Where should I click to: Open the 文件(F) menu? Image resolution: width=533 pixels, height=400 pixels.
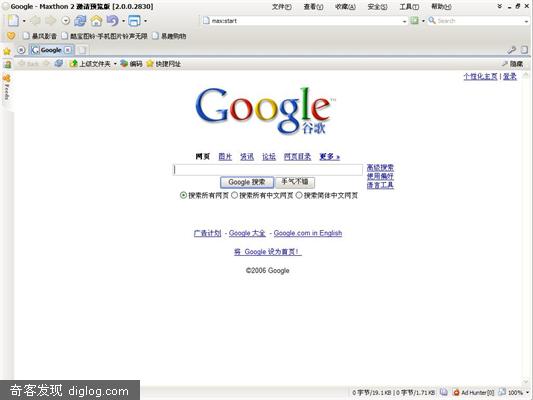(x=282, y=6)
